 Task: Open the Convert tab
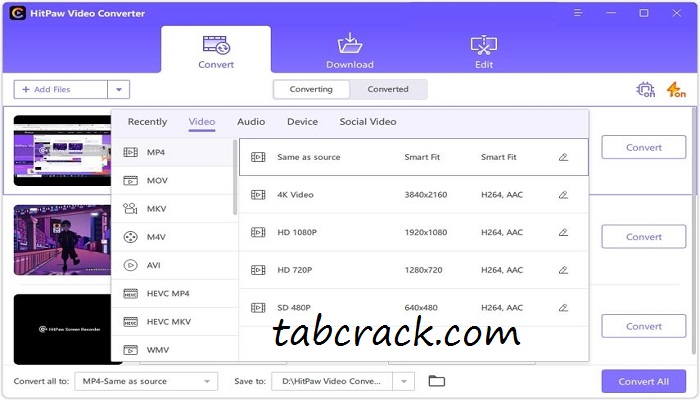[216, 50]
